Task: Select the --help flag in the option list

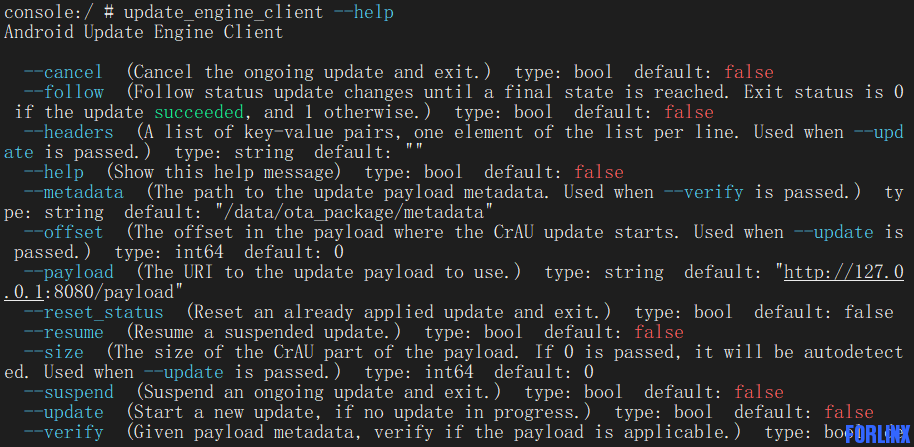Action: [x=54, y=173]
